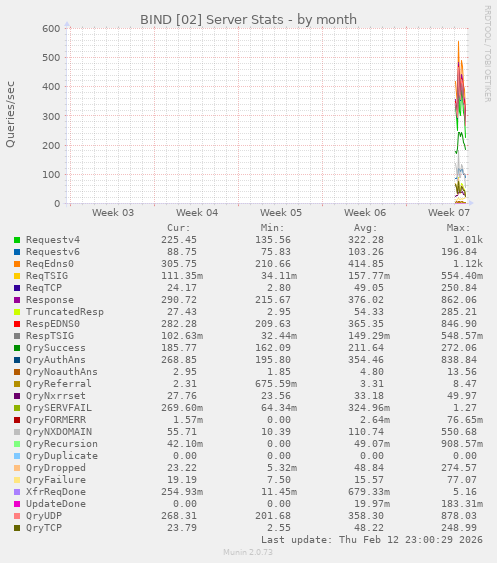Screen dimensions: 497x563
Task: Click the QryNXDOMAIN legend swatch
Action: [x=17, y=432]
